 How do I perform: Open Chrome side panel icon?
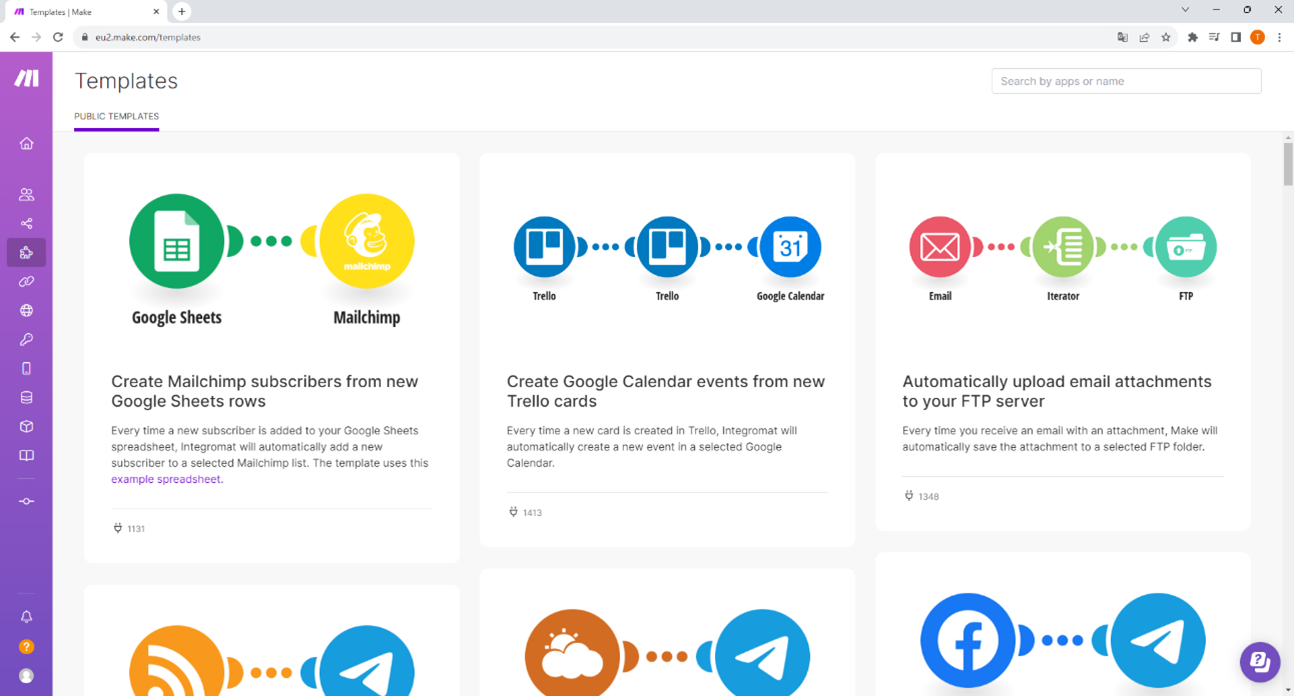point(1236,37)
